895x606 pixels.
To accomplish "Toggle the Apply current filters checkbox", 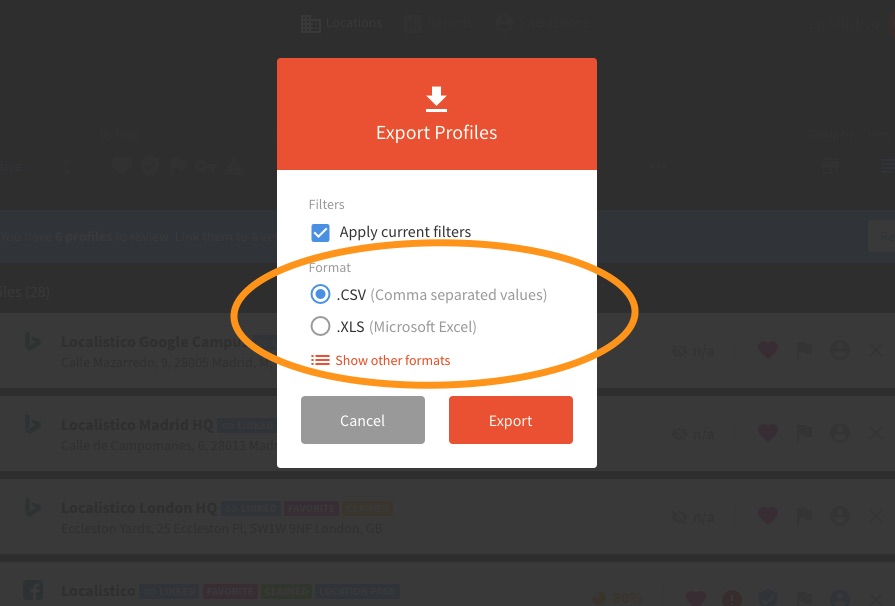I will click(x=320, y=232).
